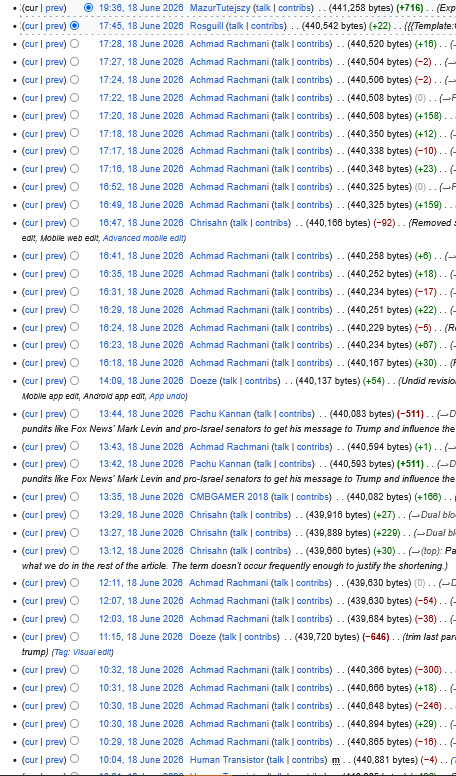The height and width of the screenshot is (776, 456).
Task: Select radio button for 19:36 MazurTutejszy revision
Action: (x=88, y=7)
